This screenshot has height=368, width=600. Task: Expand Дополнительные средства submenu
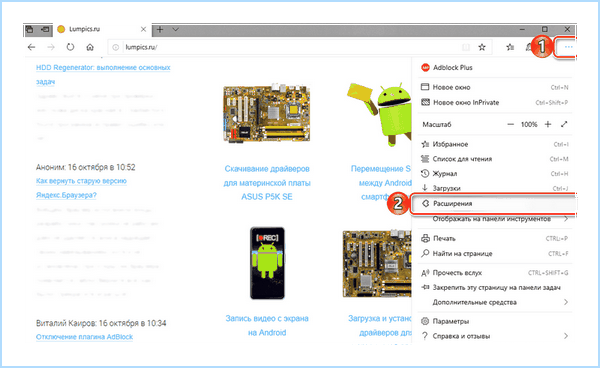point(494,302)
